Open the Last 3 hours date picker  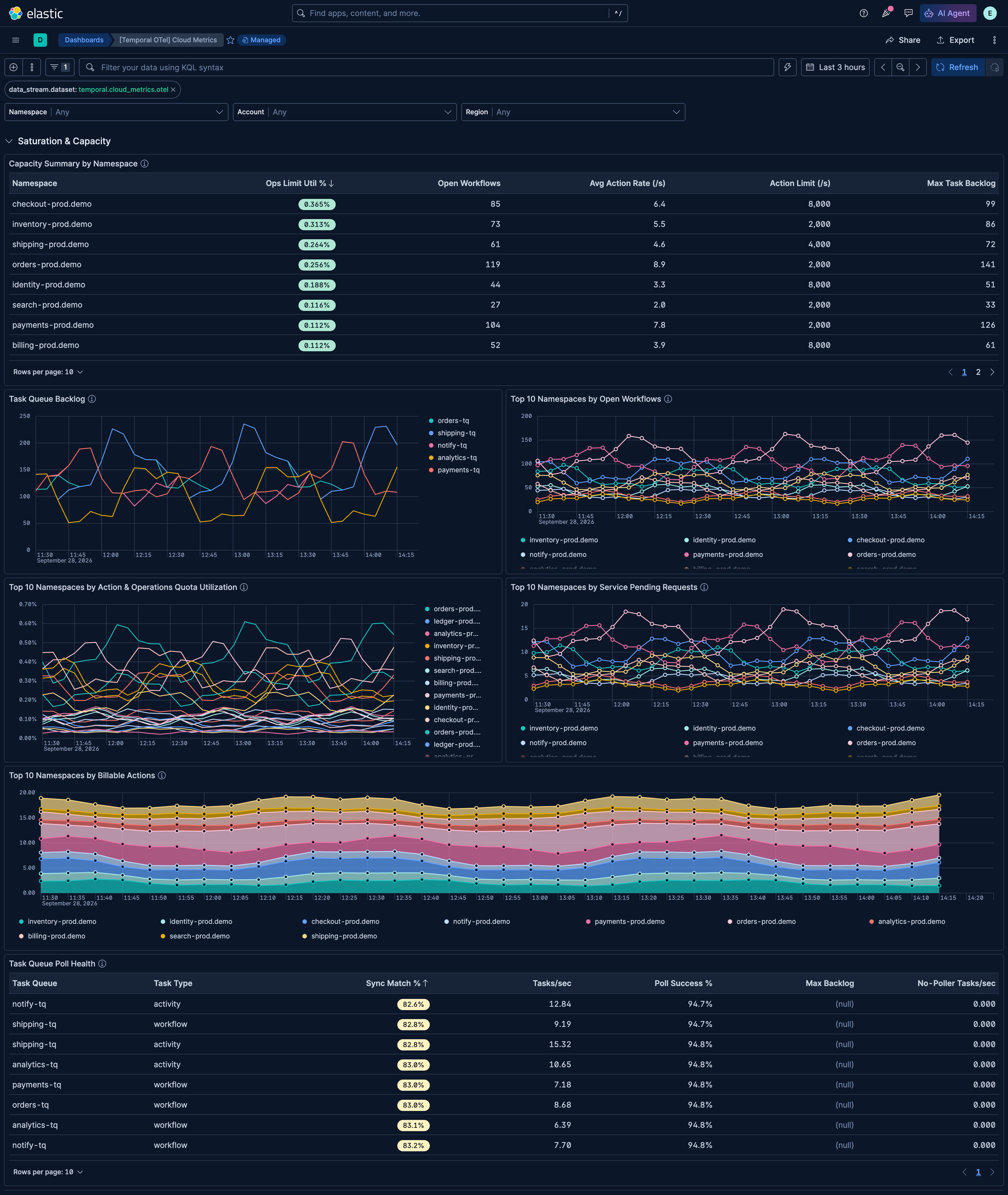point(835,68)
